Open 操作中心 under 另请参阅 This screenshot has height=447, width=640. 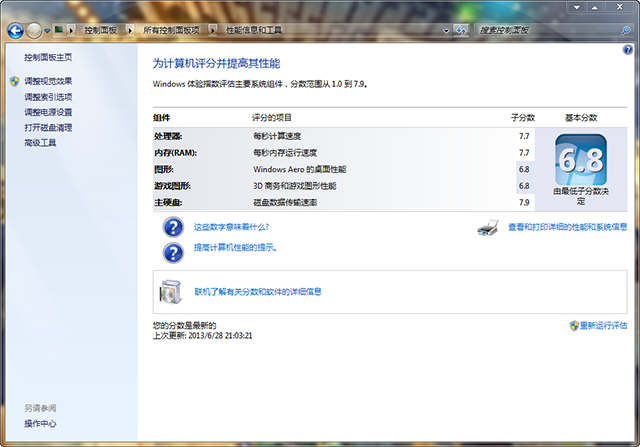(x=40, y=423)
